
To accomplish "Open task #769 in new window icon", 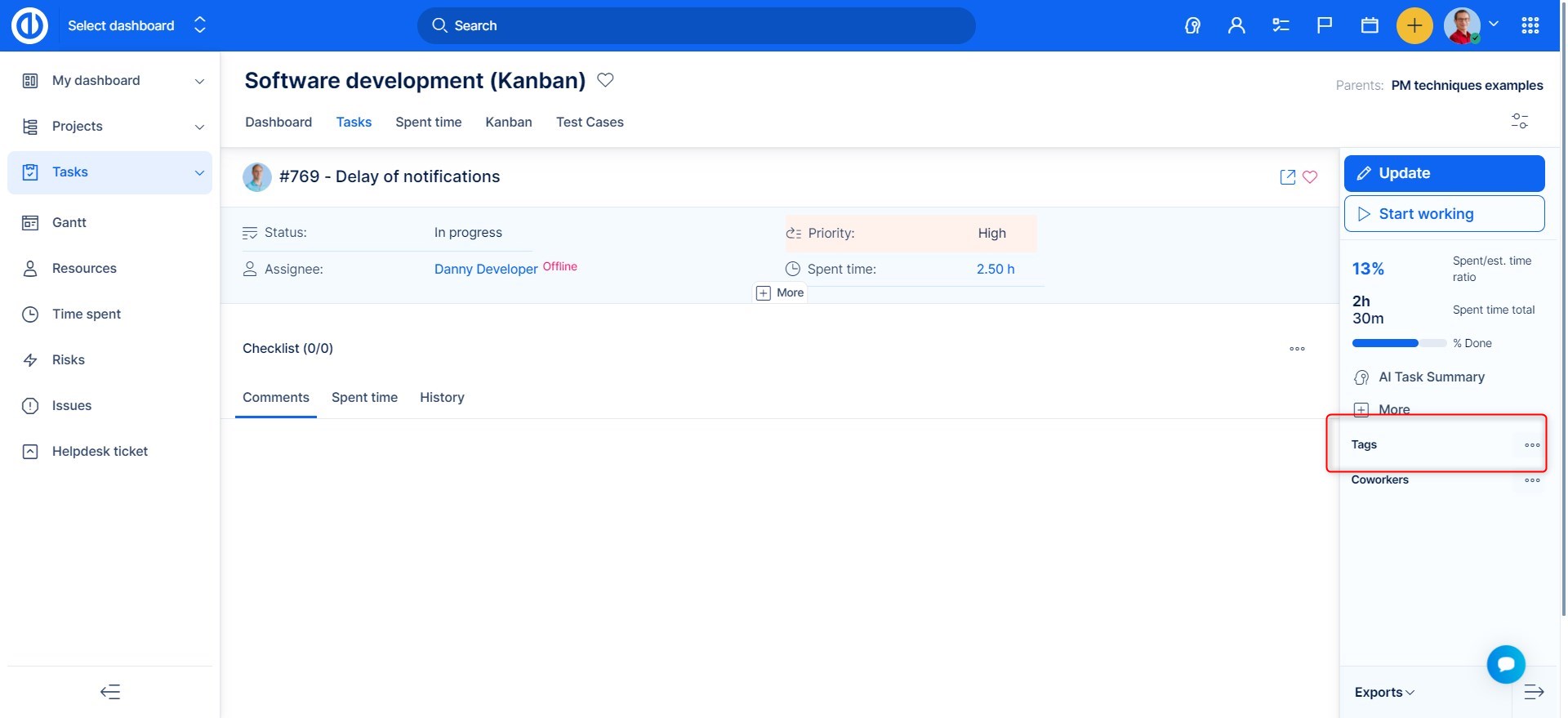I will [1287, 176].
